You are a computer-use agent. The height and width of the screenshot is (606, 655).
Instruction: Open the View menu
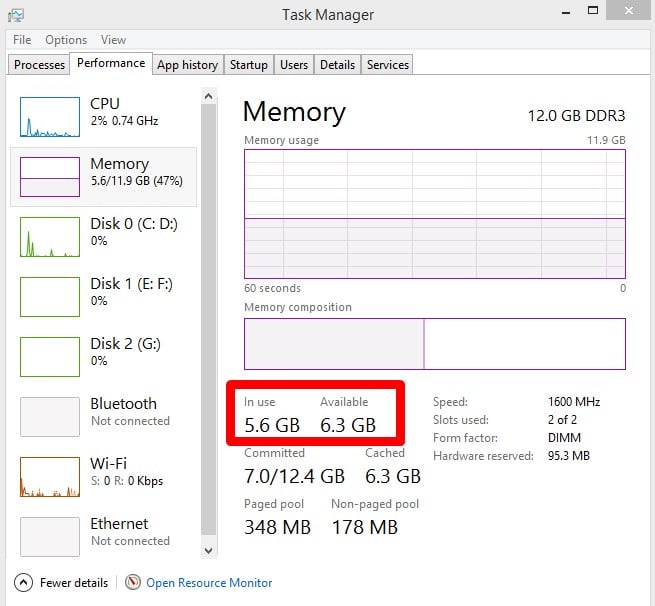click(x=113, y=40)
